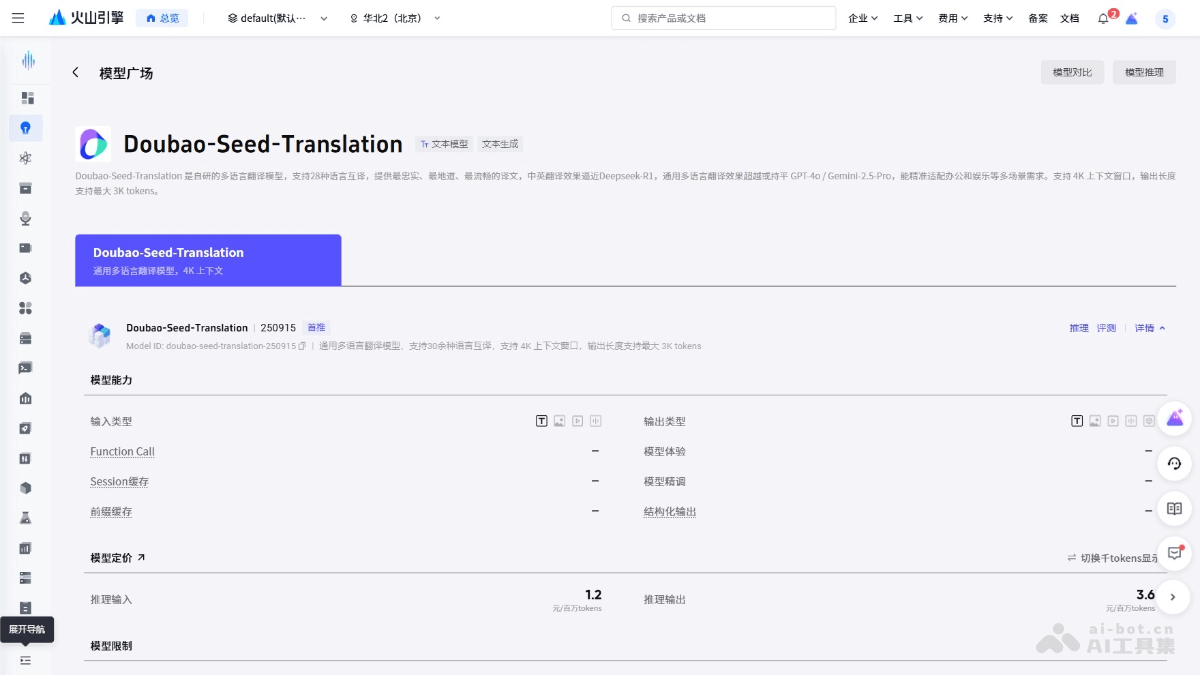
Task: Open the documentation book icon on the right edge
Action: point(1175,509)
